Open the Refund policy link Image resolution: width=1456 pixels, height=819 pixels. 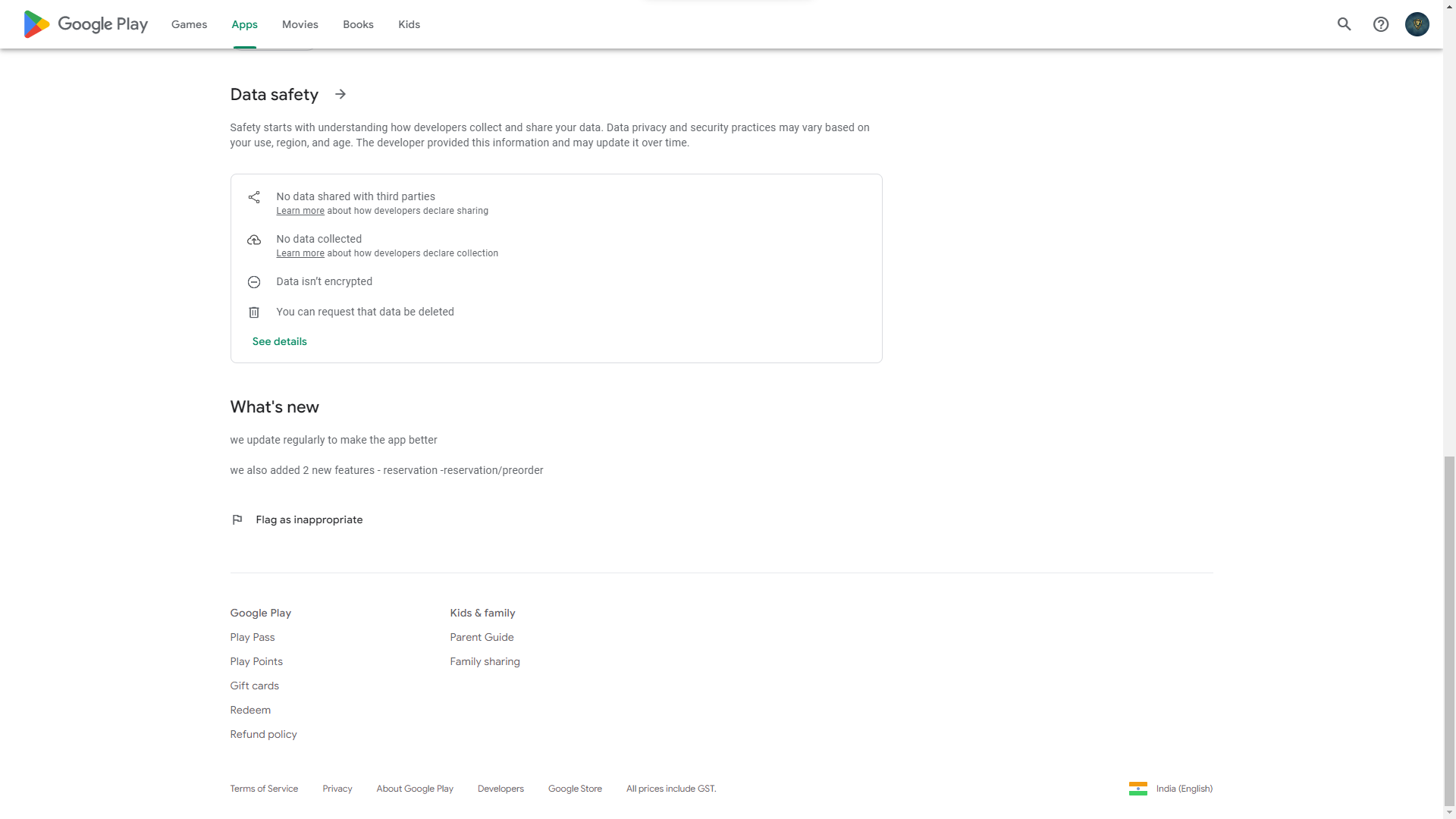coord(263,734)
